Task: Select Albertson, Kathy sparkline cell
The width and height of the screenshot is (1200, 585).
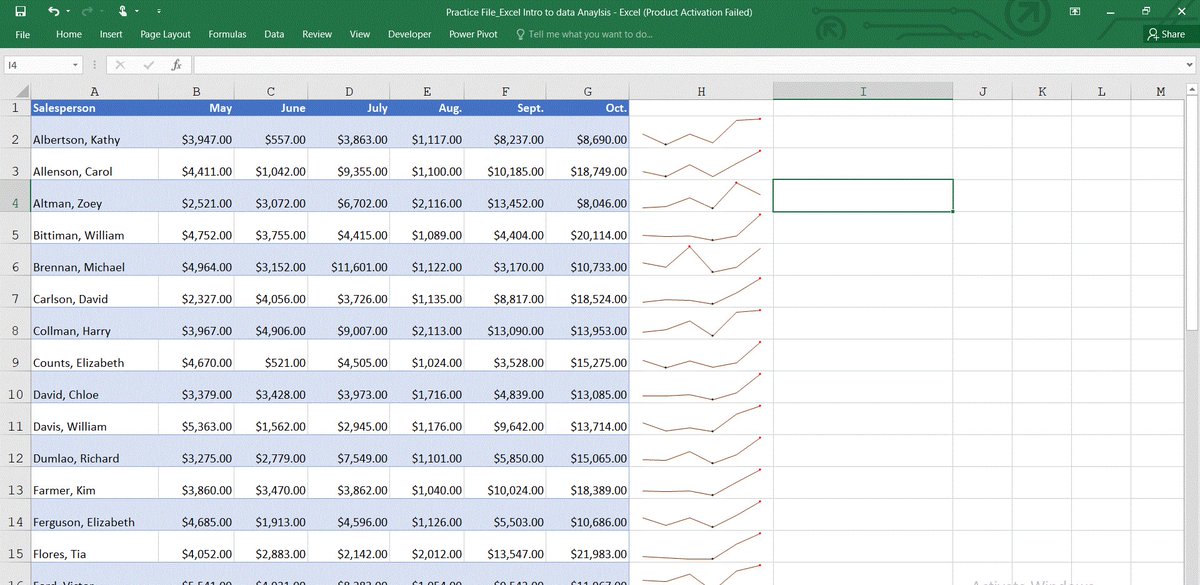Action: (x=701, y=132)
